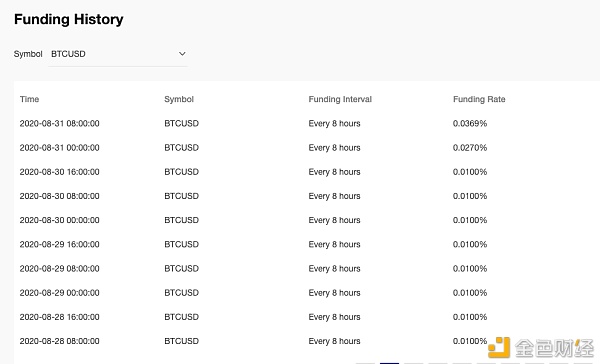Screen dimensions: 600x364
Task: Select the 2020-08-29 16:00:00 row timestamp
Action: tap(59, 244)
